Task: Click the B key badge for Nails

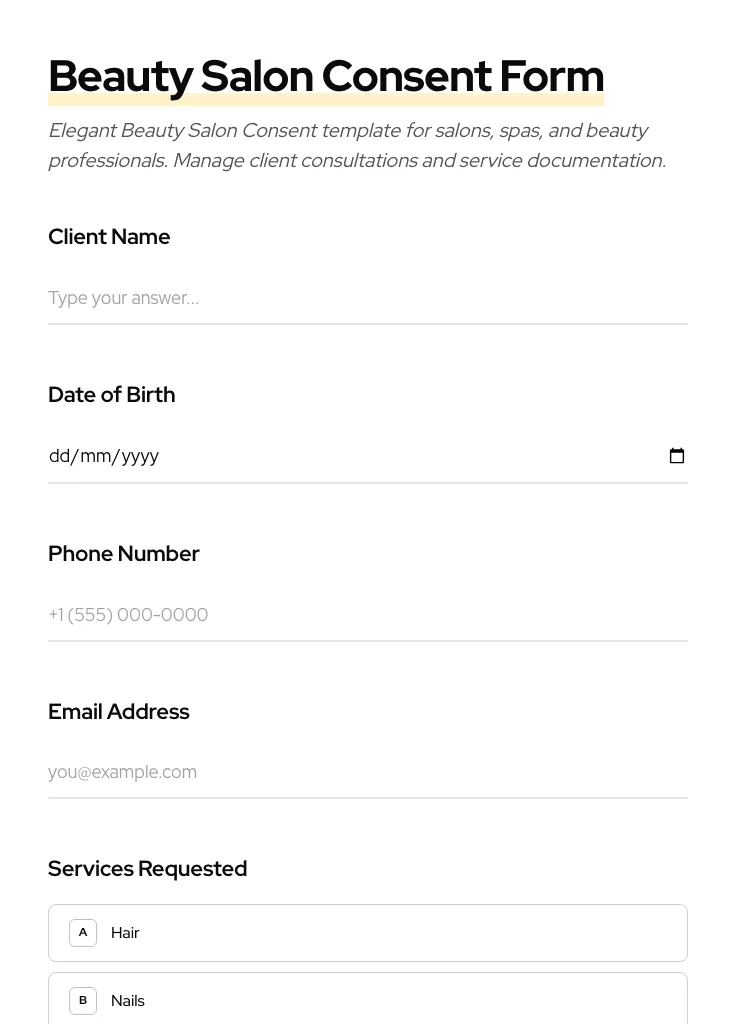Action: click(83, 1000)
